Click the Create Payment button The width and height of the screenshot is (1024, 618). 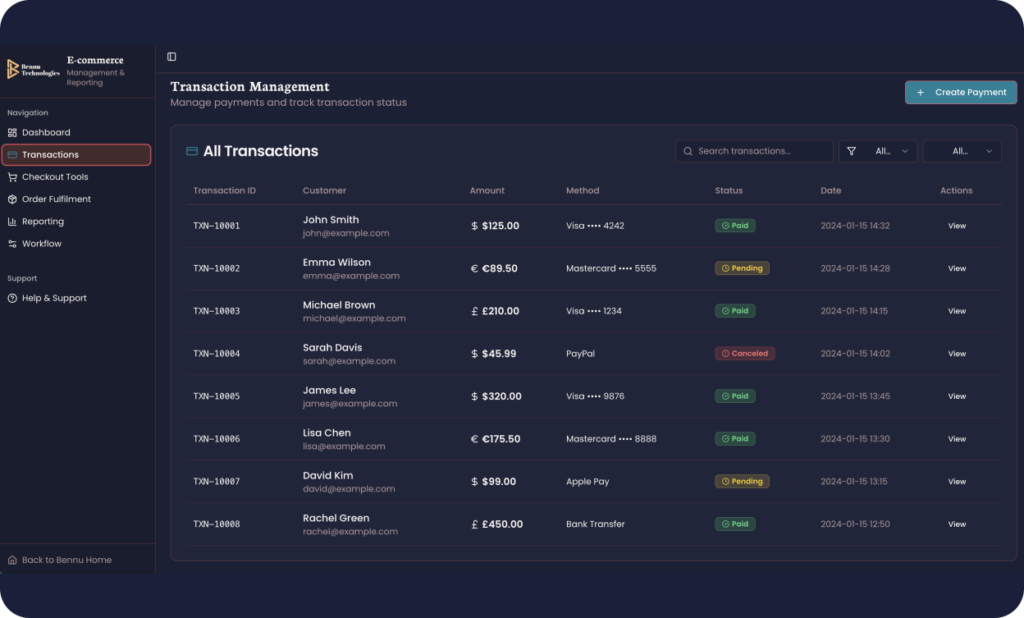pyautogui.click(x=961, y=92)
